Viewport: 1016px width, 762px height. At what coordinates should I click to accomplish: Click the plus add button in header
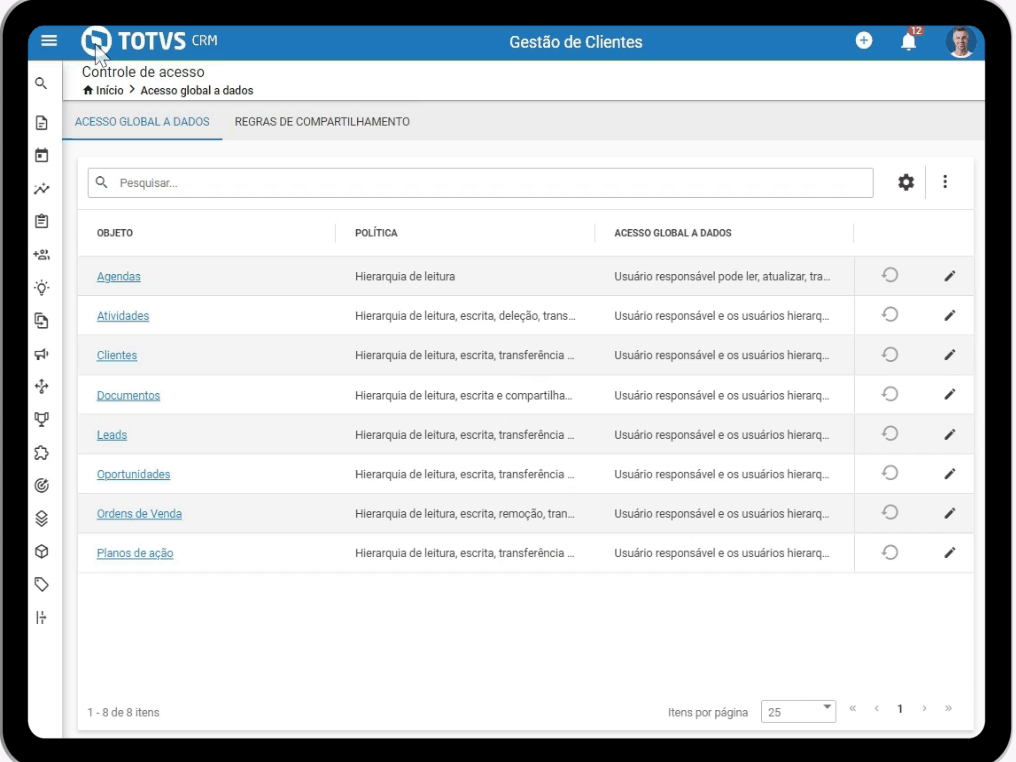click(864, 41)
